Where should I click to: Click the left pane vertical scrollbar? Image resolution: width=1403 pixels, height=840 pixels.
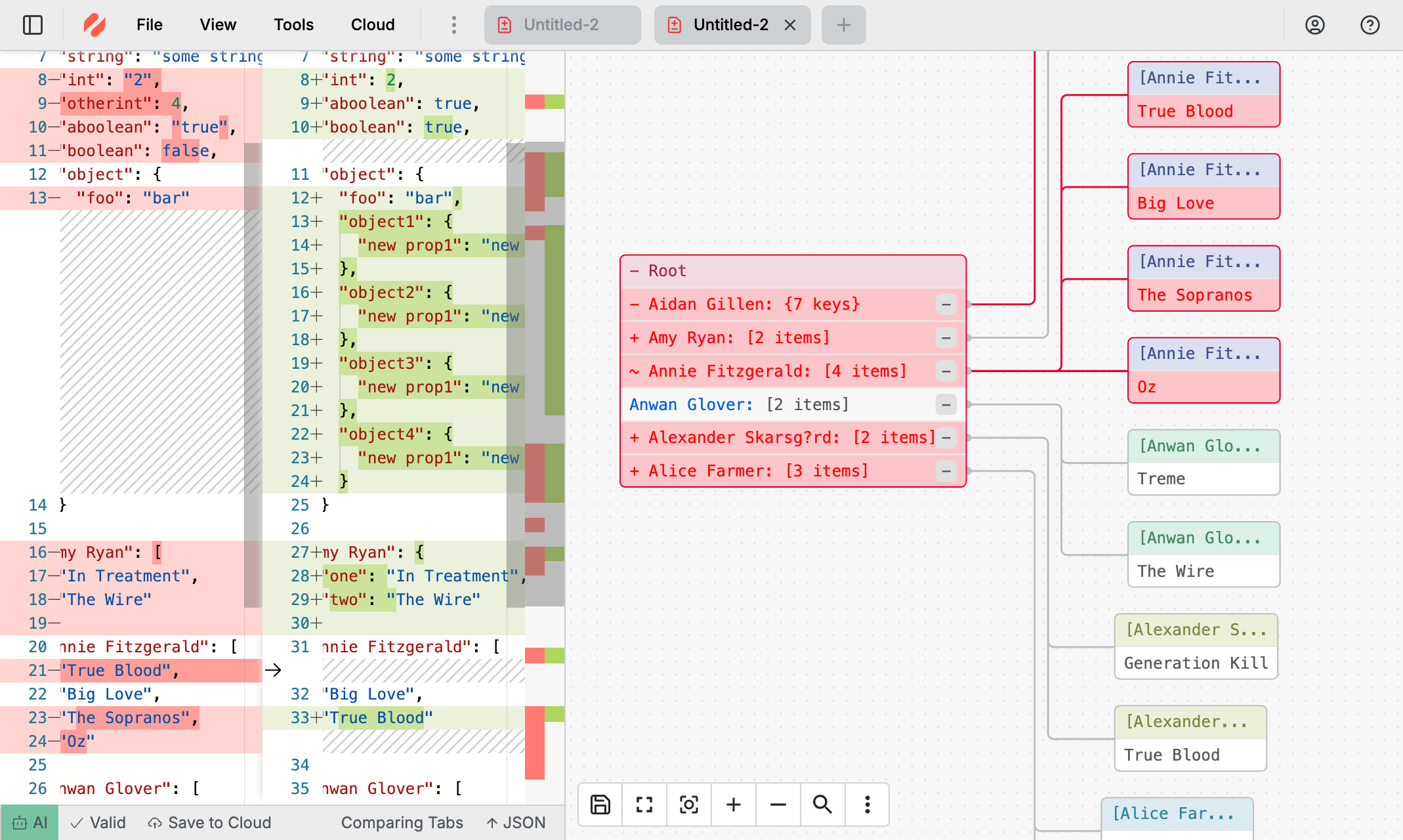tap(253, 374)
